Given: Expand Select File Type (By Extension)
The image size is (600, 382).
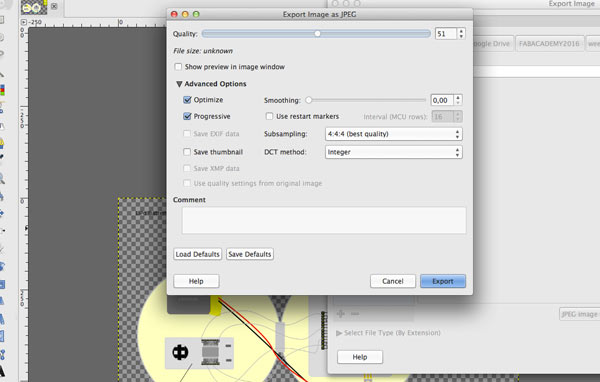Looking at the screenshot, I should coord(339,333).
